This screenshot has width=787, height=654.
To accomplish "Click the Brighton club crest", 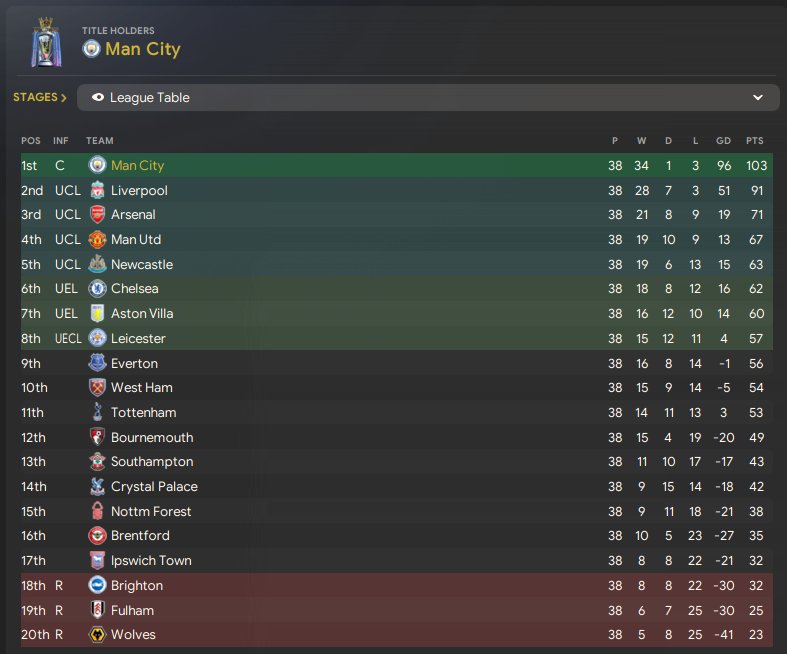I will click(x=97, y=585).
